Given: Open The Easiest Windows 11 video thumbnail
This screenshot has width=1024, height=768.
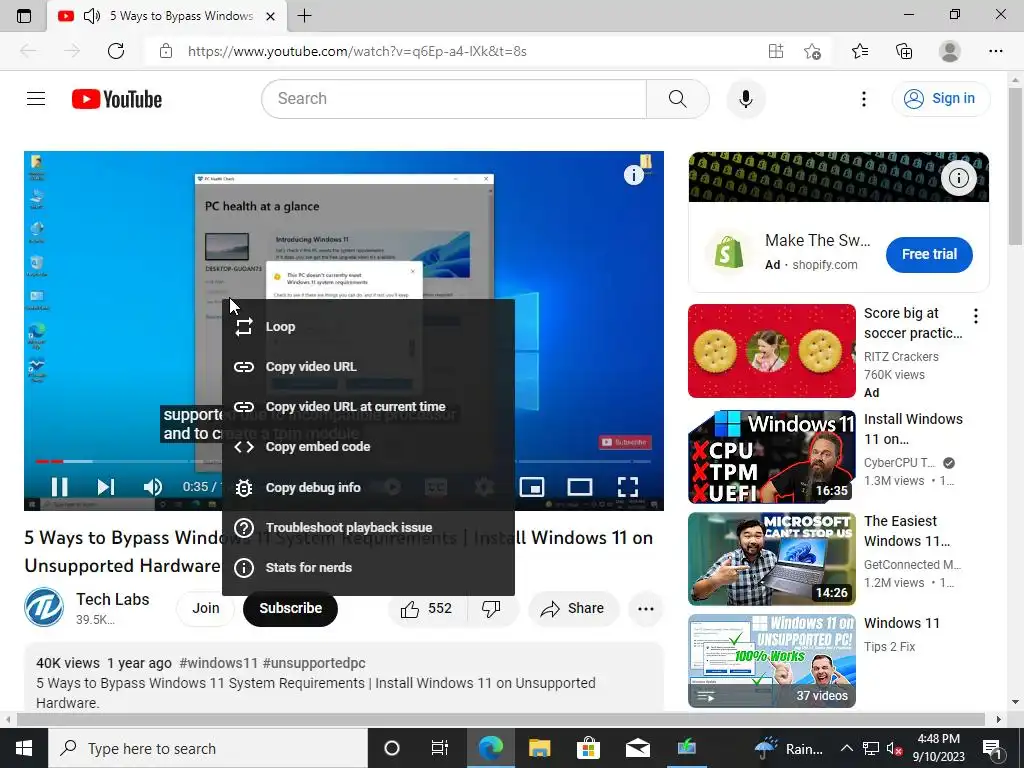Looking at the screenshot, I should 771,559.
